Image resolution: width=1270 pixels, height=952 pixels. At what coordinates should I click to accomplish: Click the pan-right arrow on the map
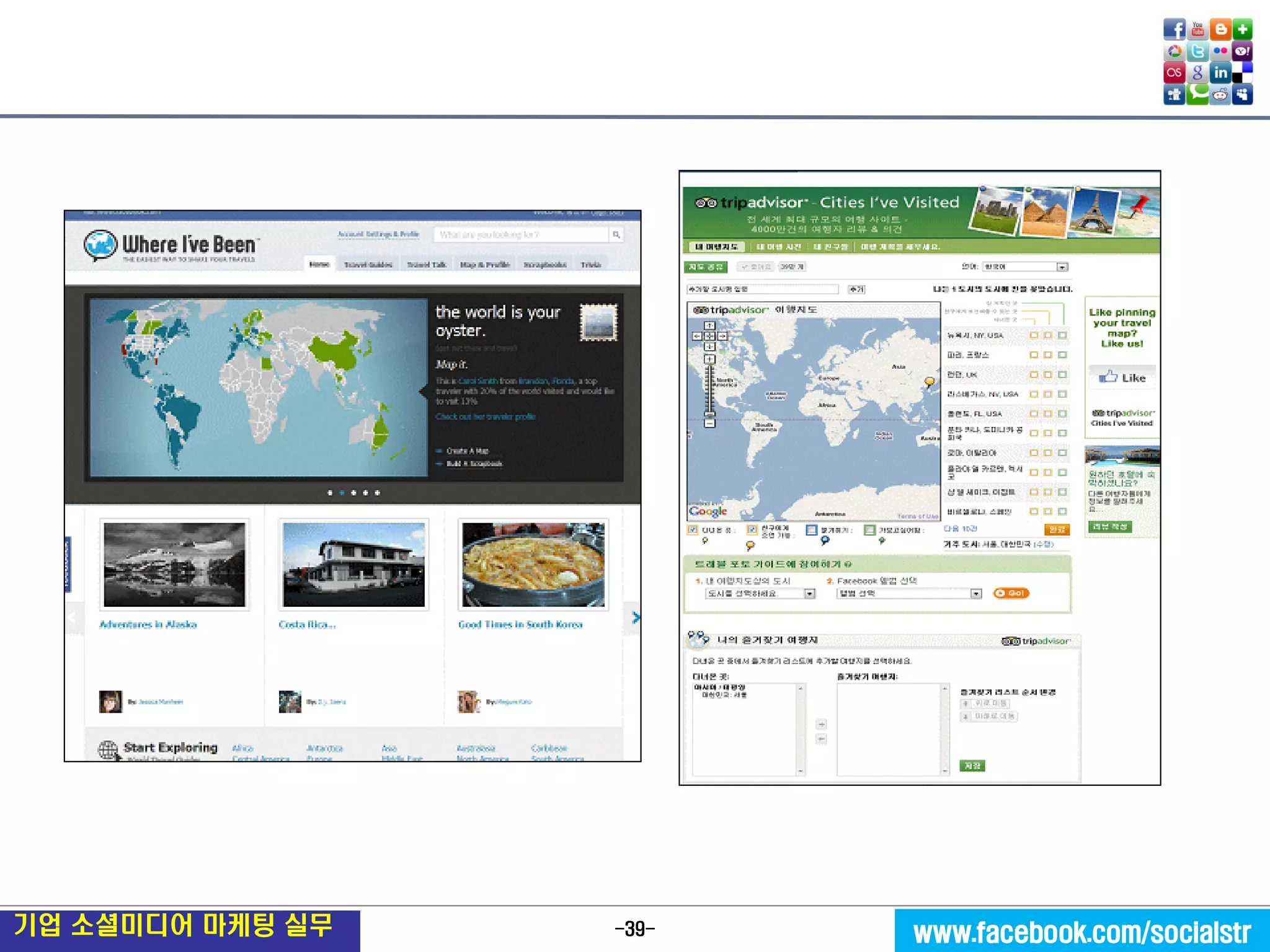[x=722, y=336]
